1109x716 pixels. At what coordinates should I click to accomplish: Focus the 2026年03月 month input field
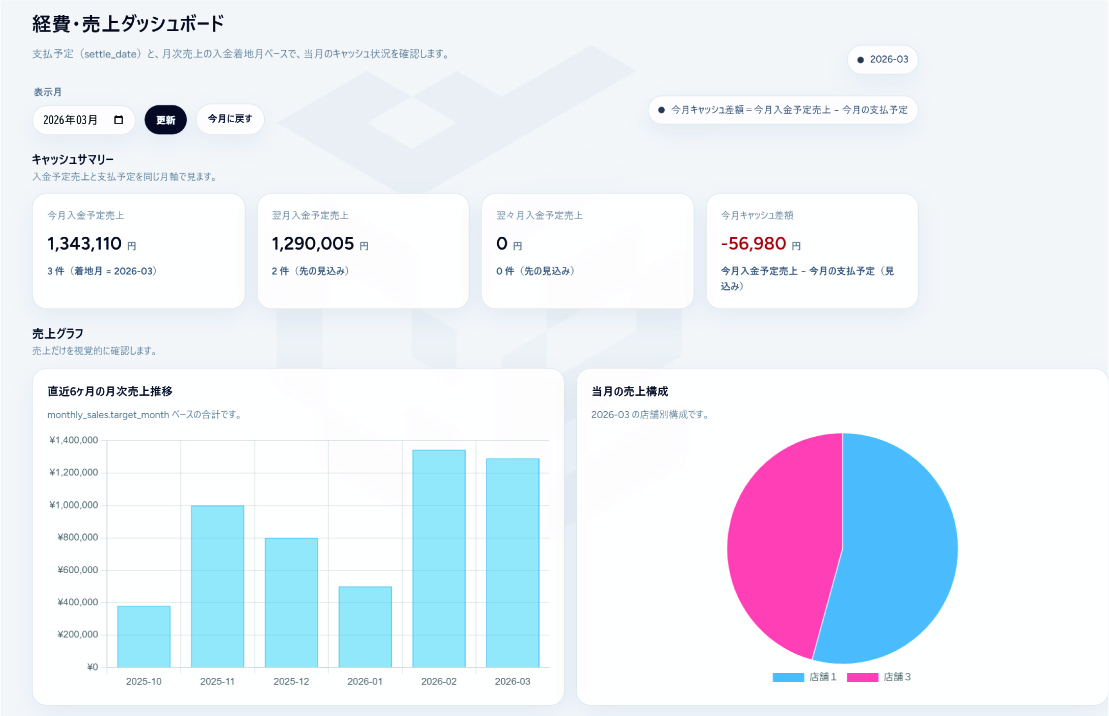pyautogui.click(x=72, y=120)
